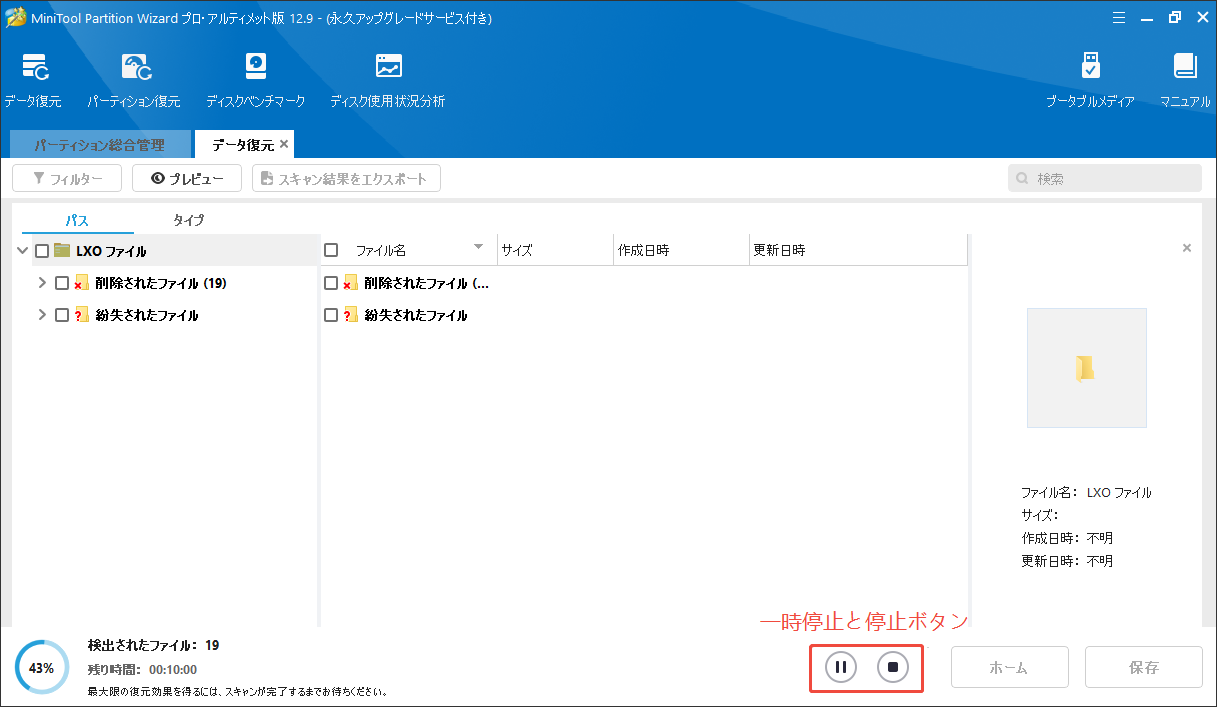The image size is (1217, 707).
Task: Check 紛失されたファイル row checkbox in file list
Action: (x=332, y=315)
